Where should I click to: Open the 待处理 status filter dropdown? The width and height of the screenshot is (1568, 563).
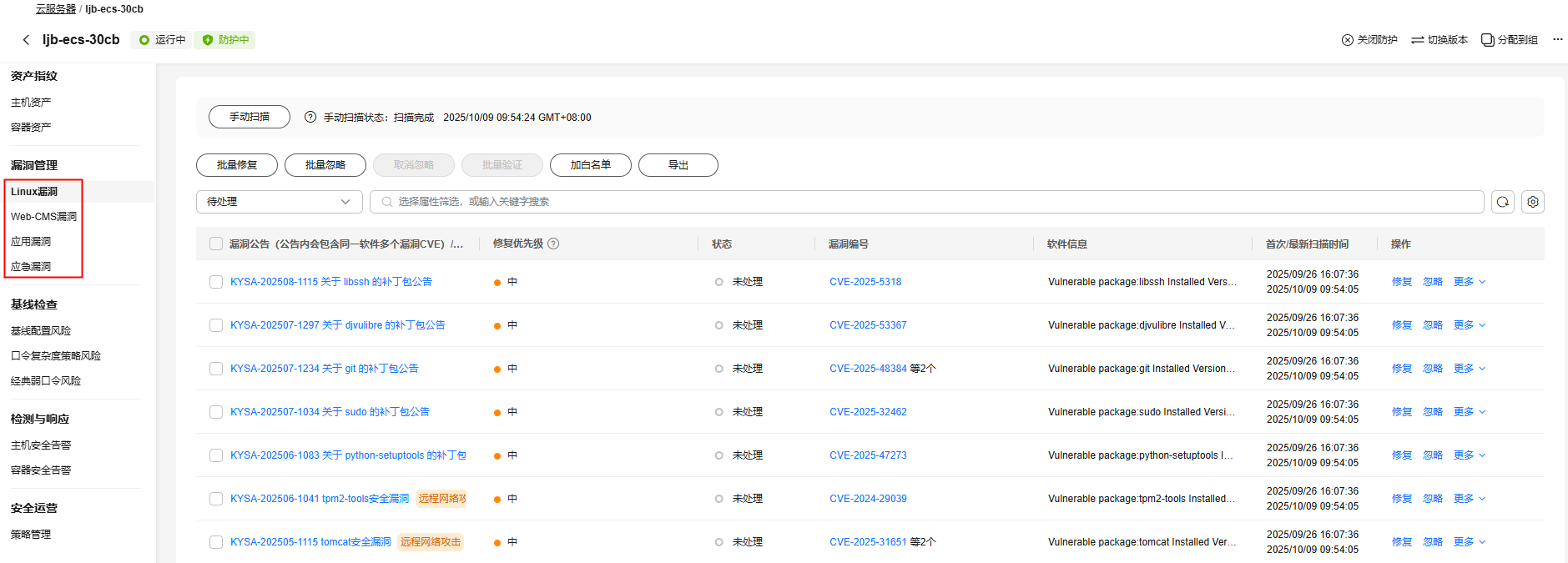[279, 202]
